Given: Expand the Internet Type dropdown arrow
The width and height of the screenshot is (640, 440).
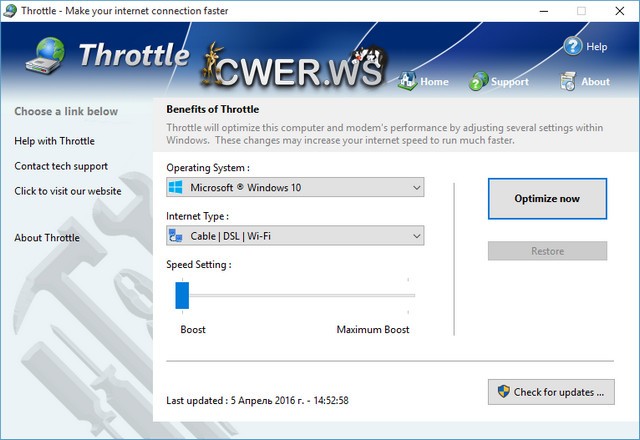Looking at the screenshot, I should click(x=415, y=236).
